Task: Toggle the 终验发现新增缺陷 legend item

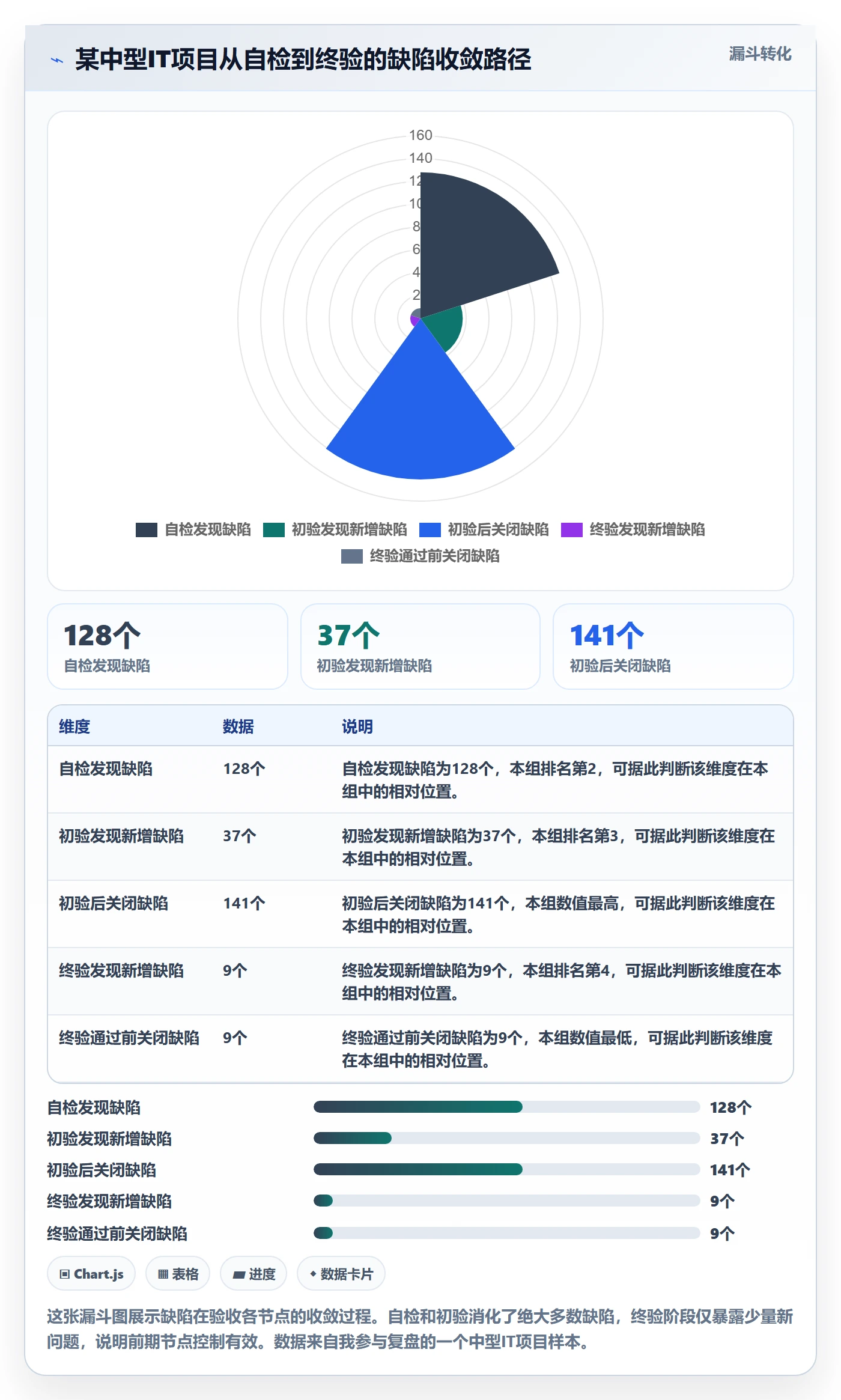Action: click(633, 529)
